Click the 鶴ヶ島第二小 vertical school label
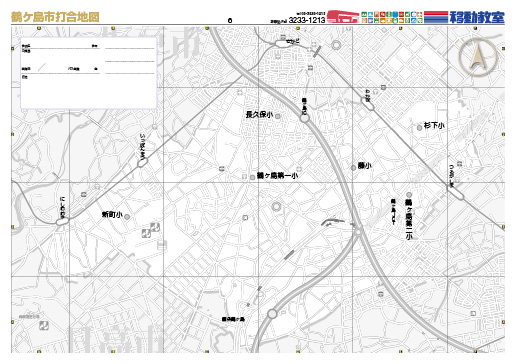Image resolution: width=516 pixels, height=364 pixels. pos(409,219)
